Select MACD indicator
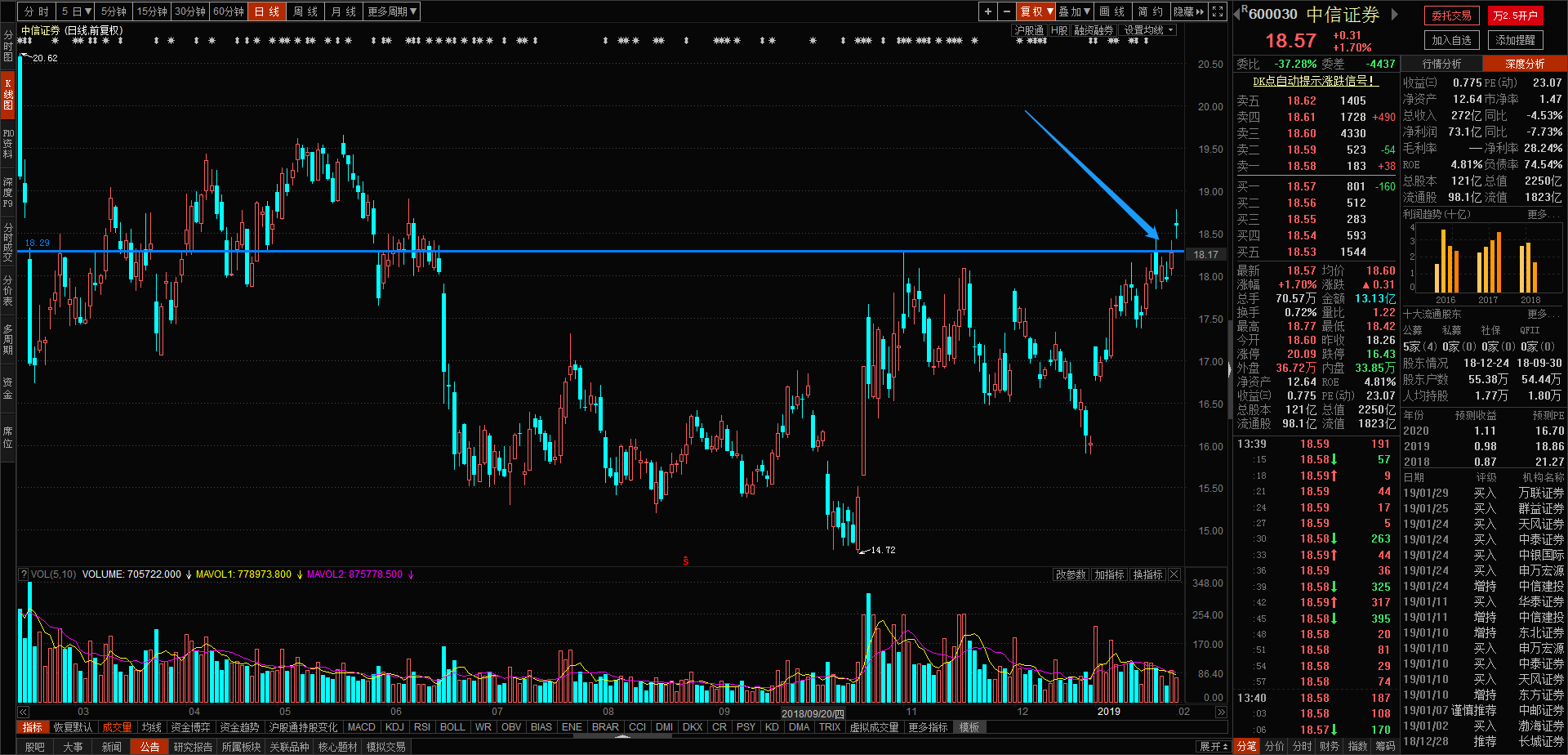 (361, 727)
